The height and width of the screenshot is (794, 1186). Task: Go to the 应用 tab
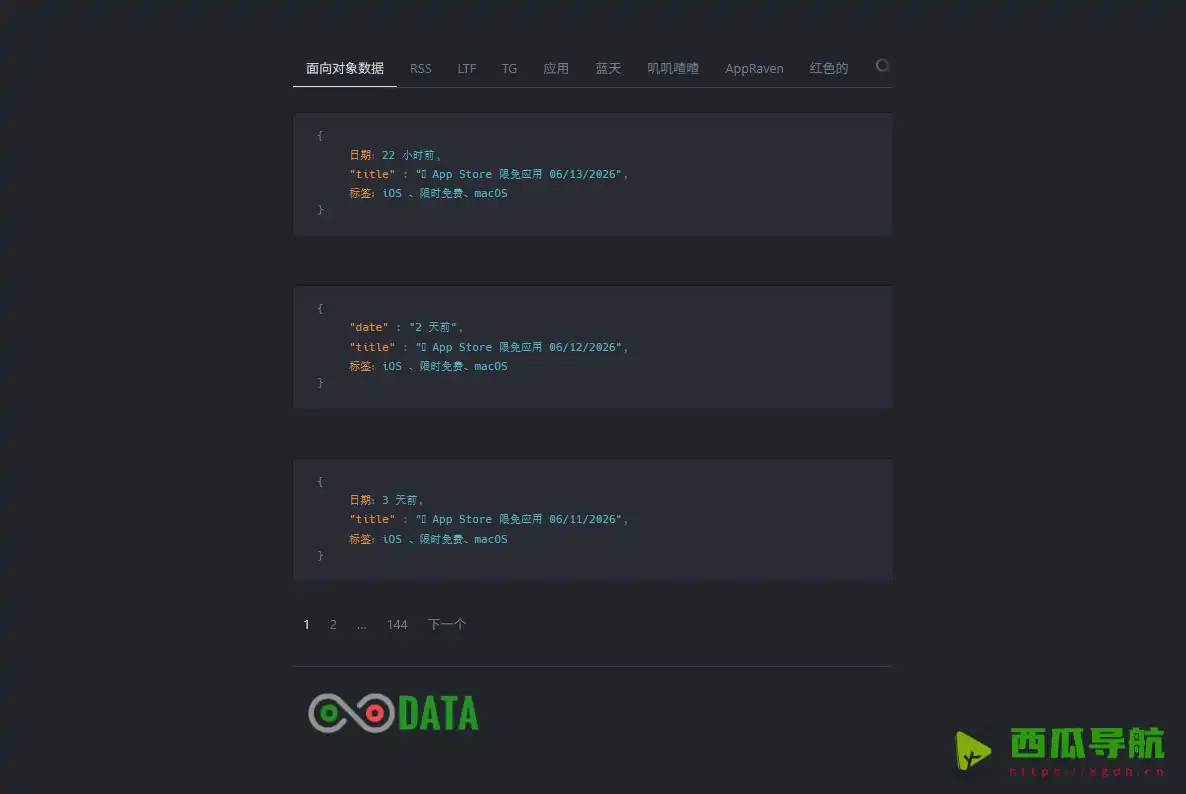click(x=556, y=68)
